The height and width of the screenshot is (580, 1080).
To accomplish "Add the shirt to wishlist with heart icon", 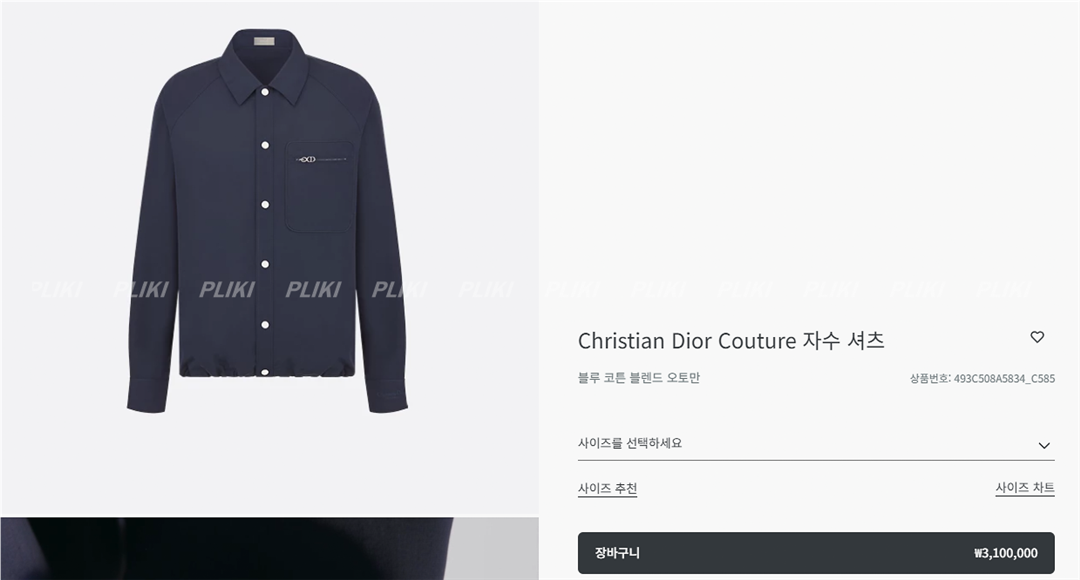I will click(x=1037, y=337).
